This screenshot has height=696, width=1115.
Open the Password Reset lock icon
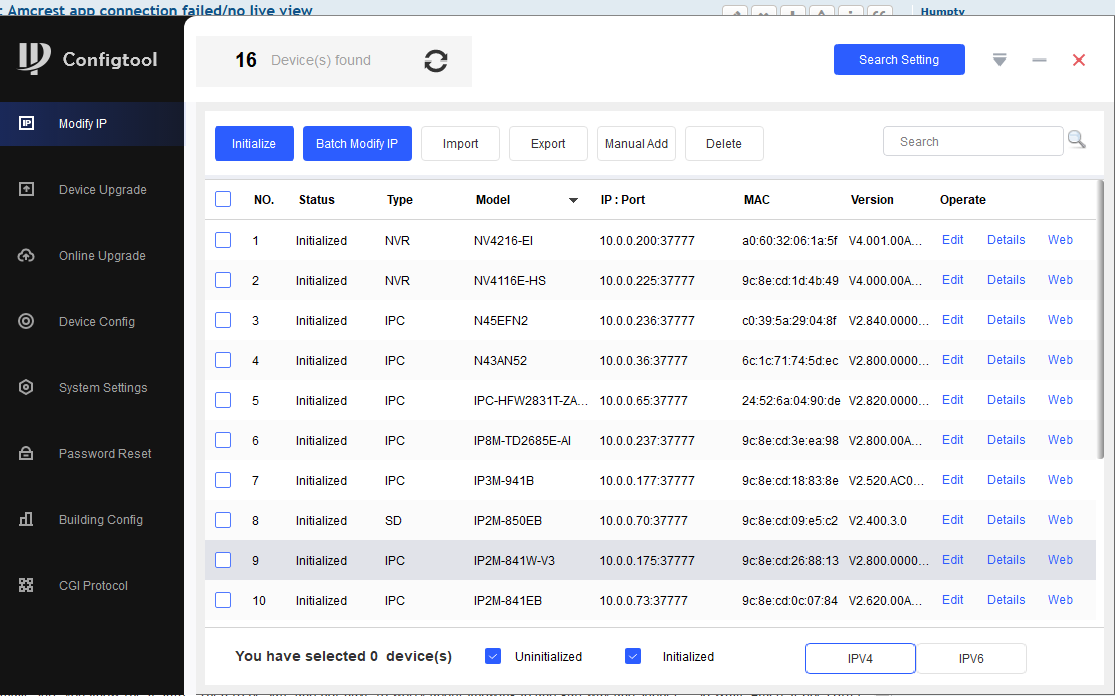(26, 454)
